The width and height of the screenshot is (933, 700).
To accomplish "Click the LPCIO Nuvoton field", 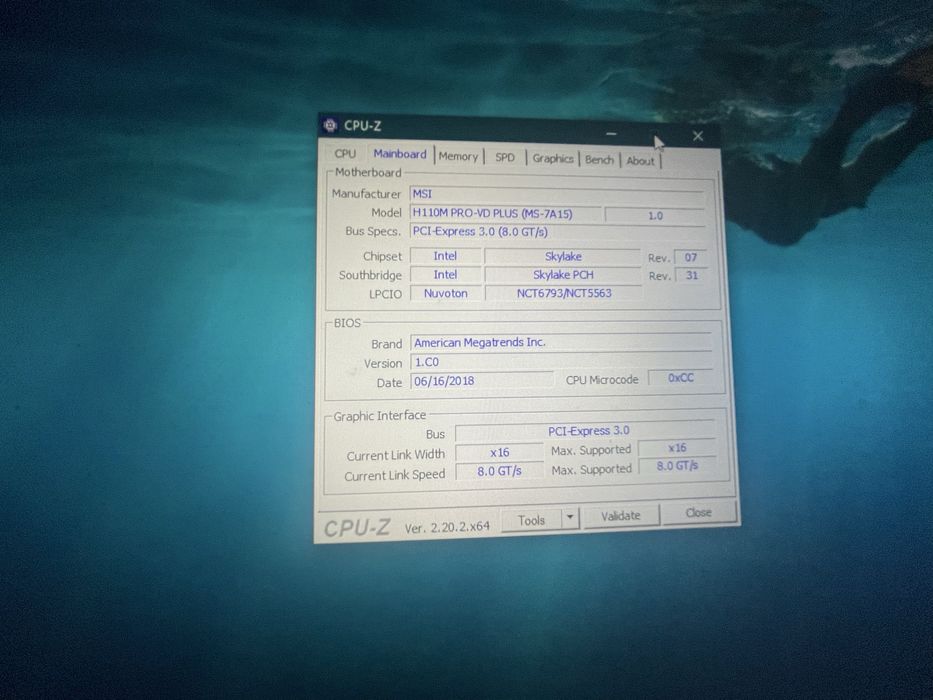I will [445, 293].
